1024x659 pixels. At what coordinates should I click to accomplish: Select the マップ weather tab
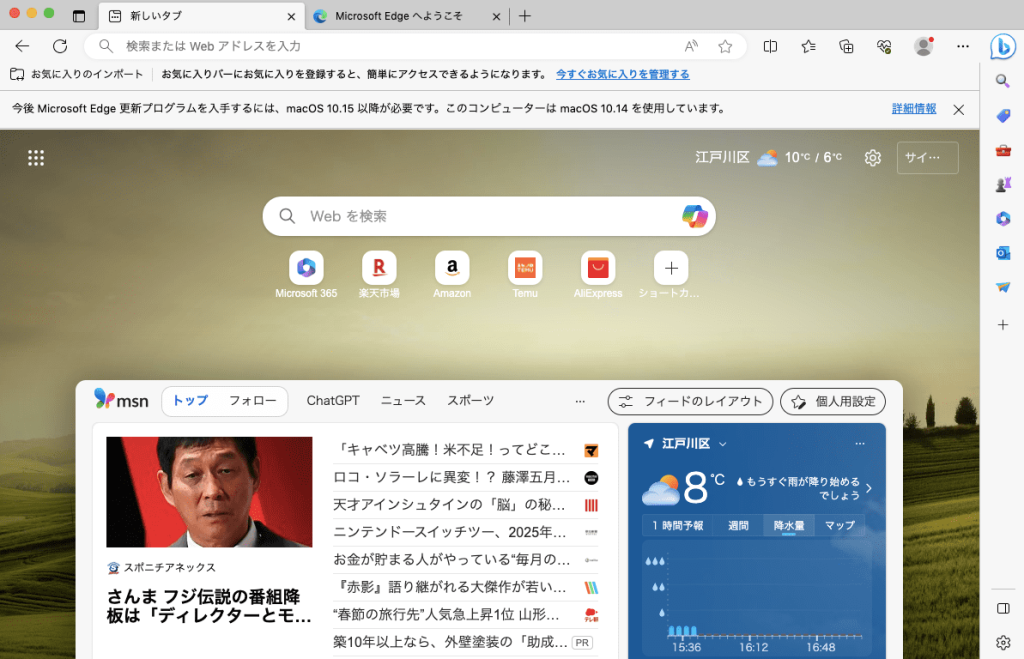840,526
